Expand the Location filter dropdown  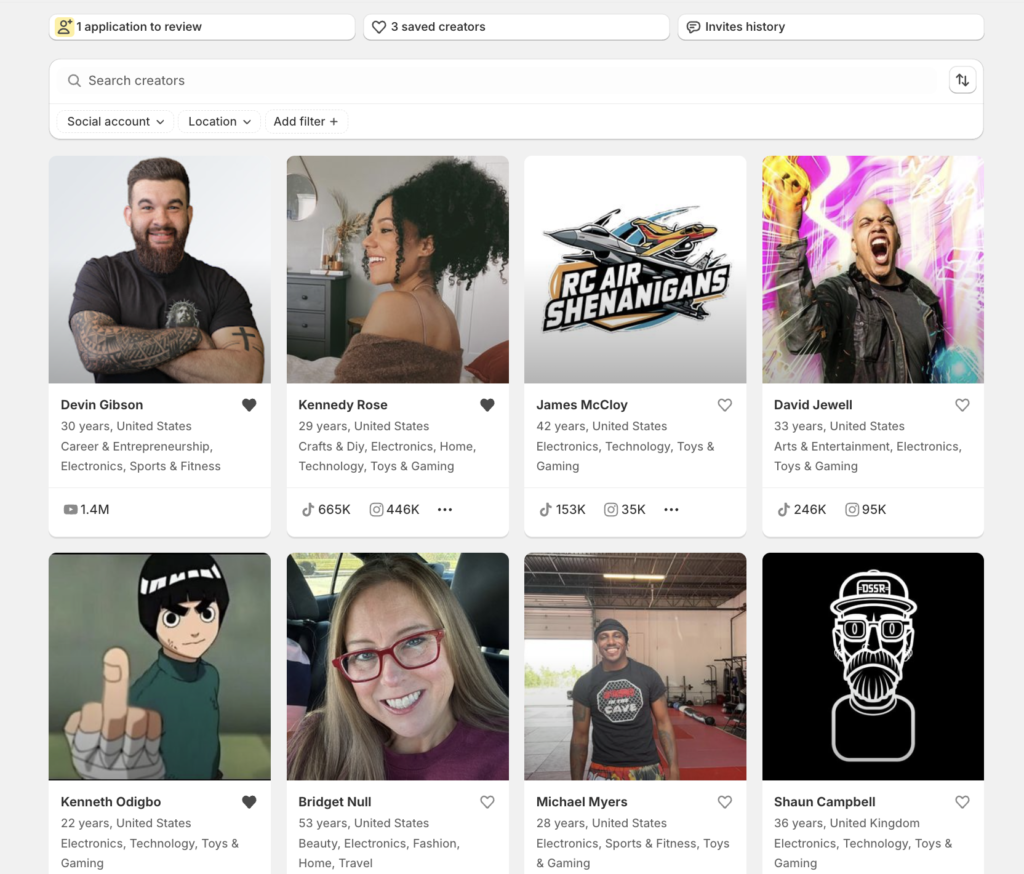(219, 121)
